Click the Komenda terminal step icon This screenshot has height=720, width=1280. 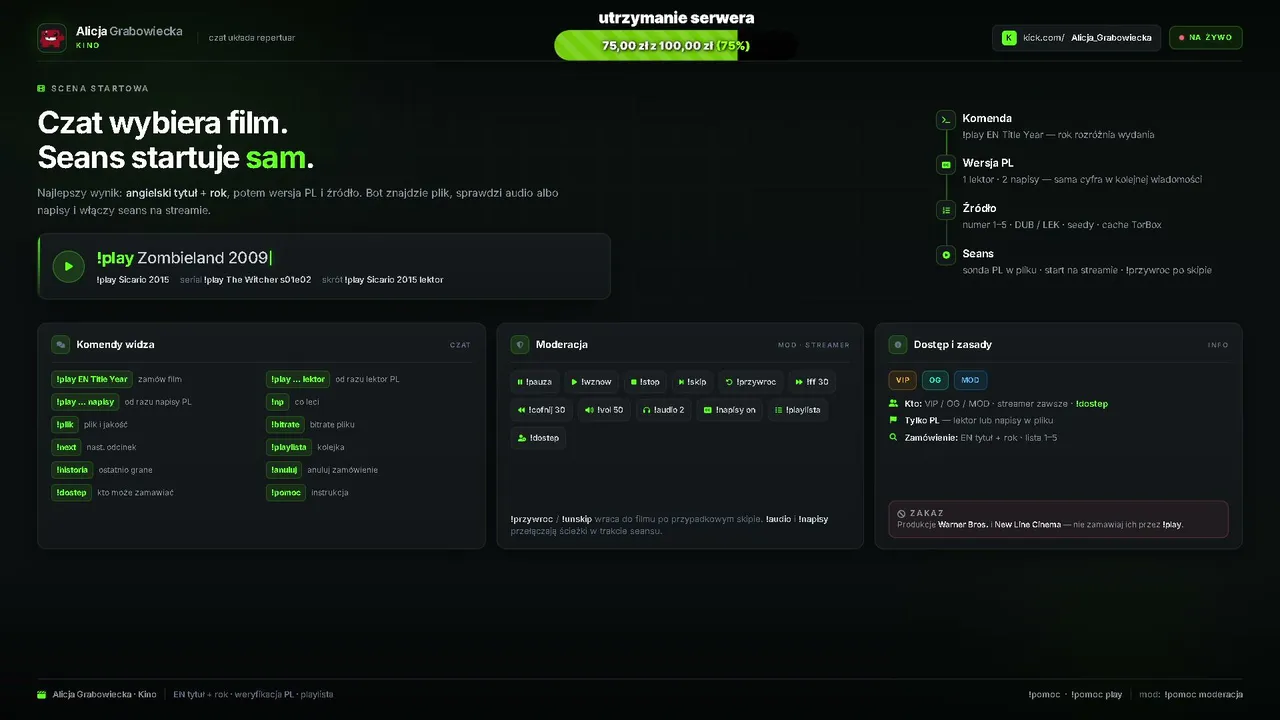pos(946,120)
